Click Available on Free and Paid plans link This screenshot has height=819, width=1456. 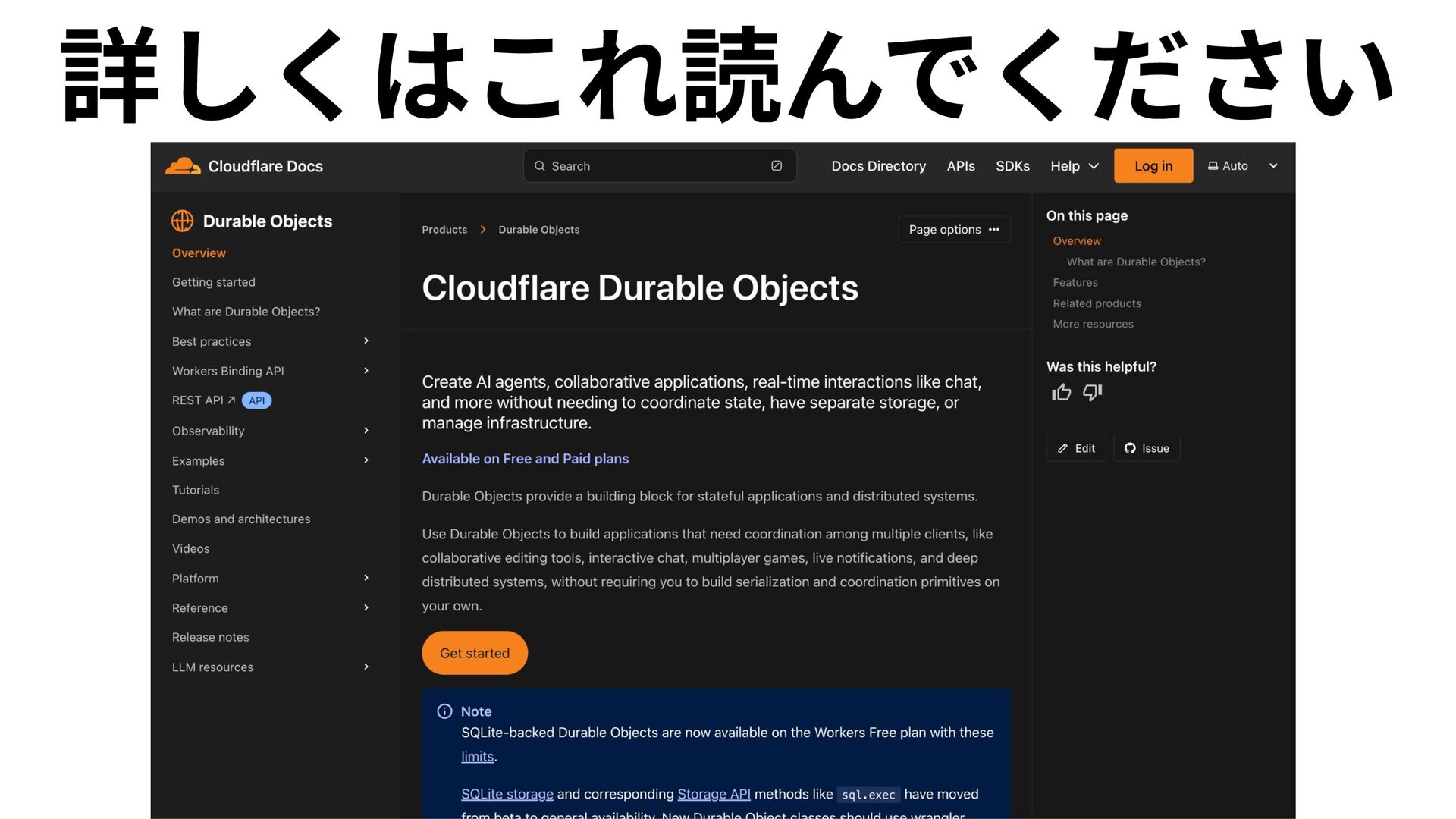click(x=526, y=459)
